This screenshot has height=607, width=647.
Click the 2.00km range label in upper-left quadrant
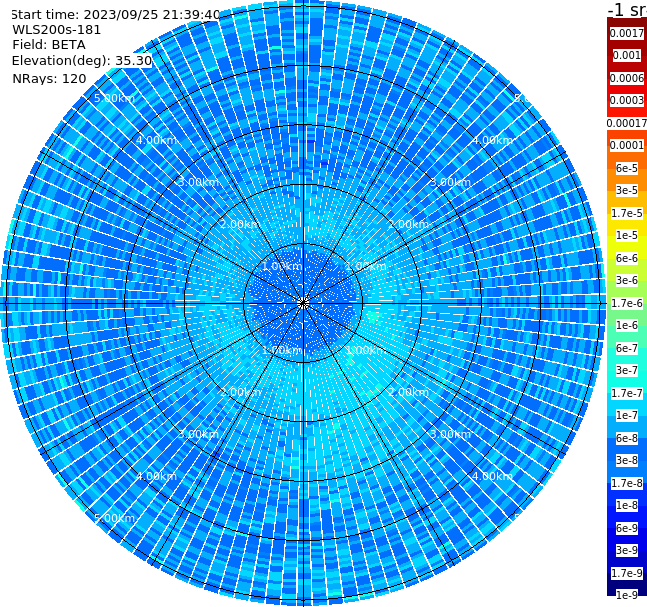pos(240,224)
